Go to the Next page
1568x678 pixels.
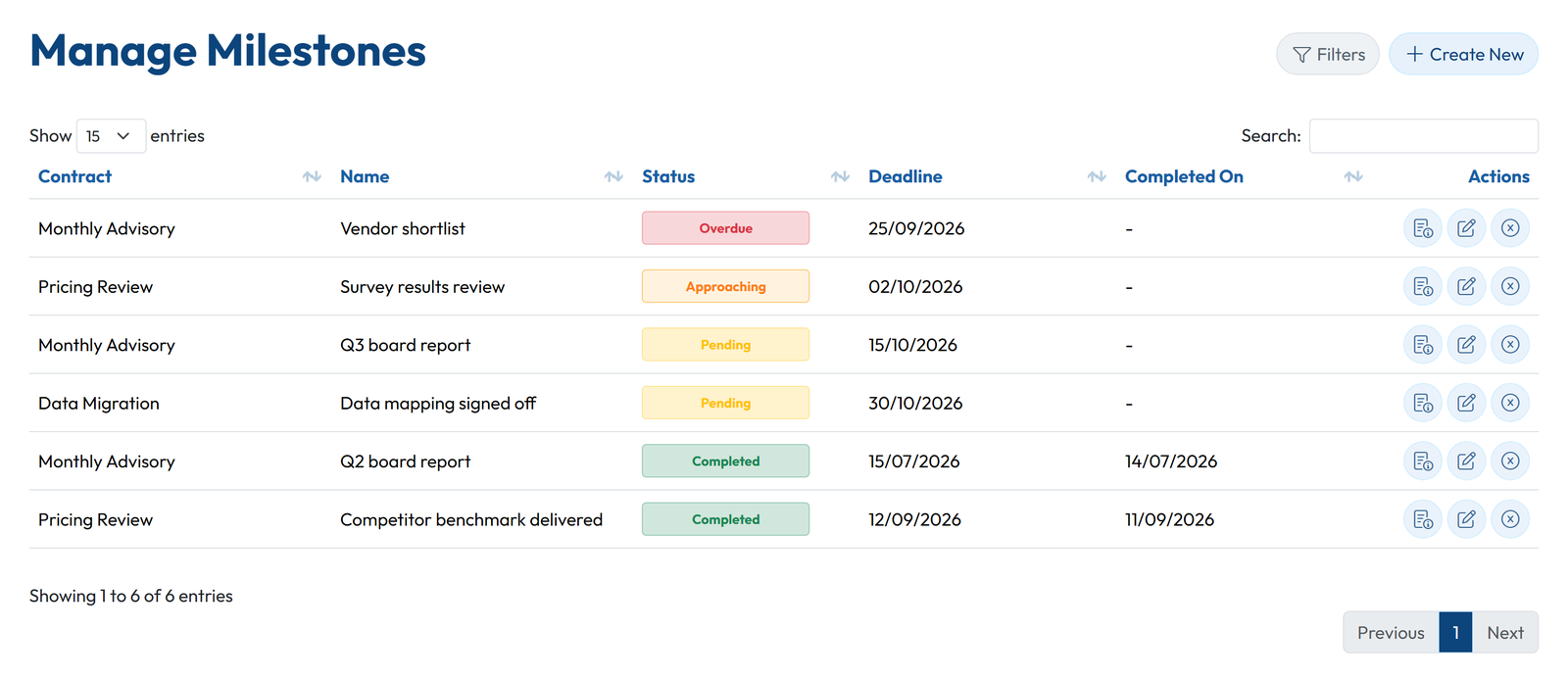tap(1505, 633)
